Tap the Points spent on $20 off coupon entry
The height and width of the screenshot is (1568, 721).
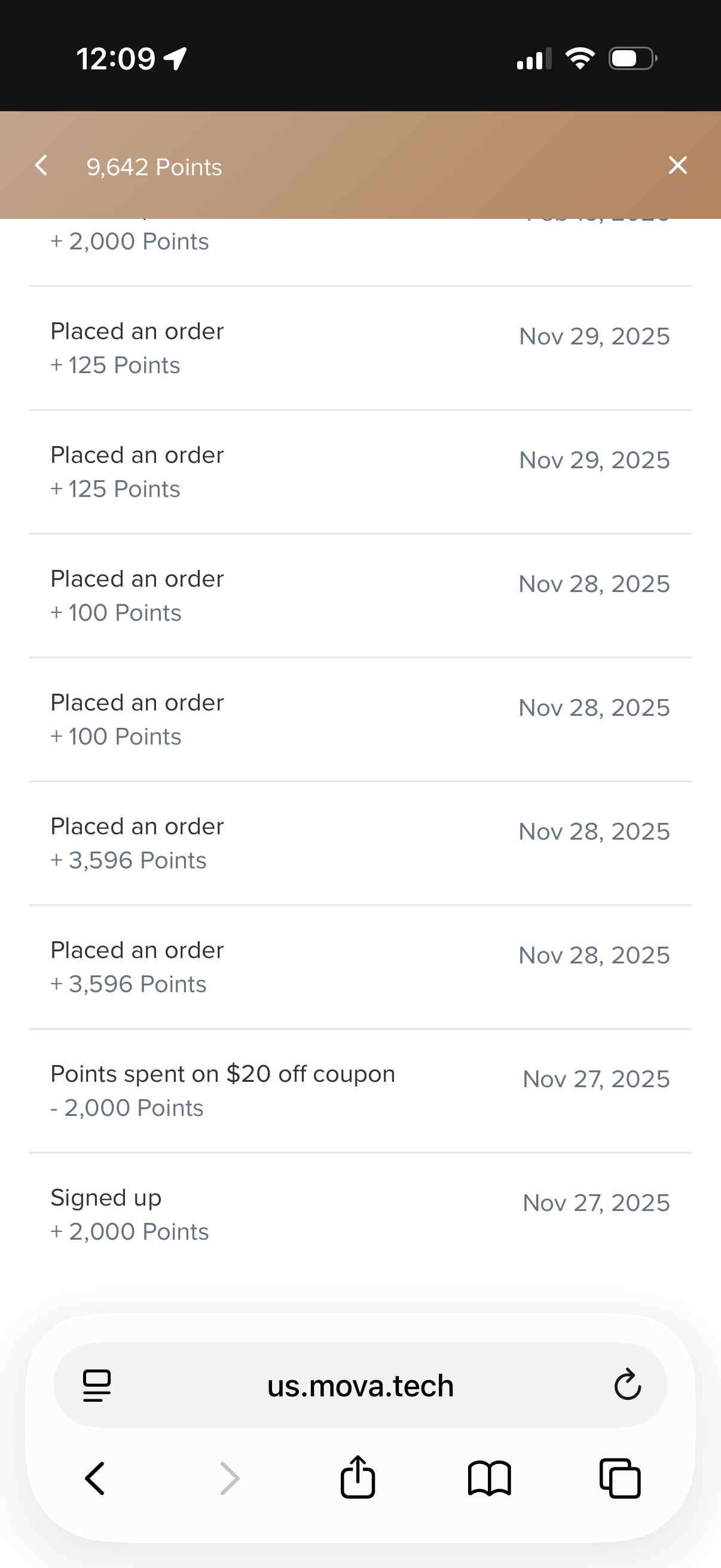pyautogui.click(x=360, y=1091)
